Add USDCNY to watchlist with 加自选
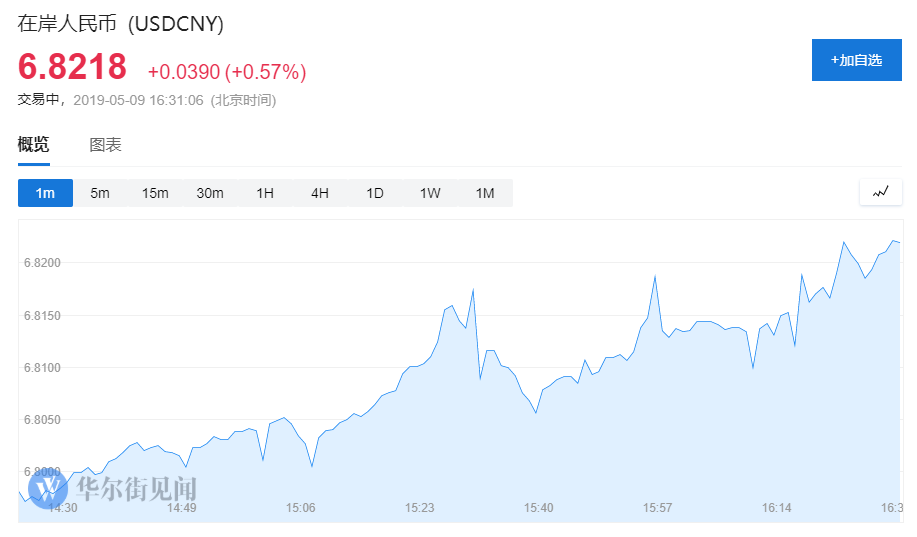The width and height of the screenshot is (917, 537). 856,60
